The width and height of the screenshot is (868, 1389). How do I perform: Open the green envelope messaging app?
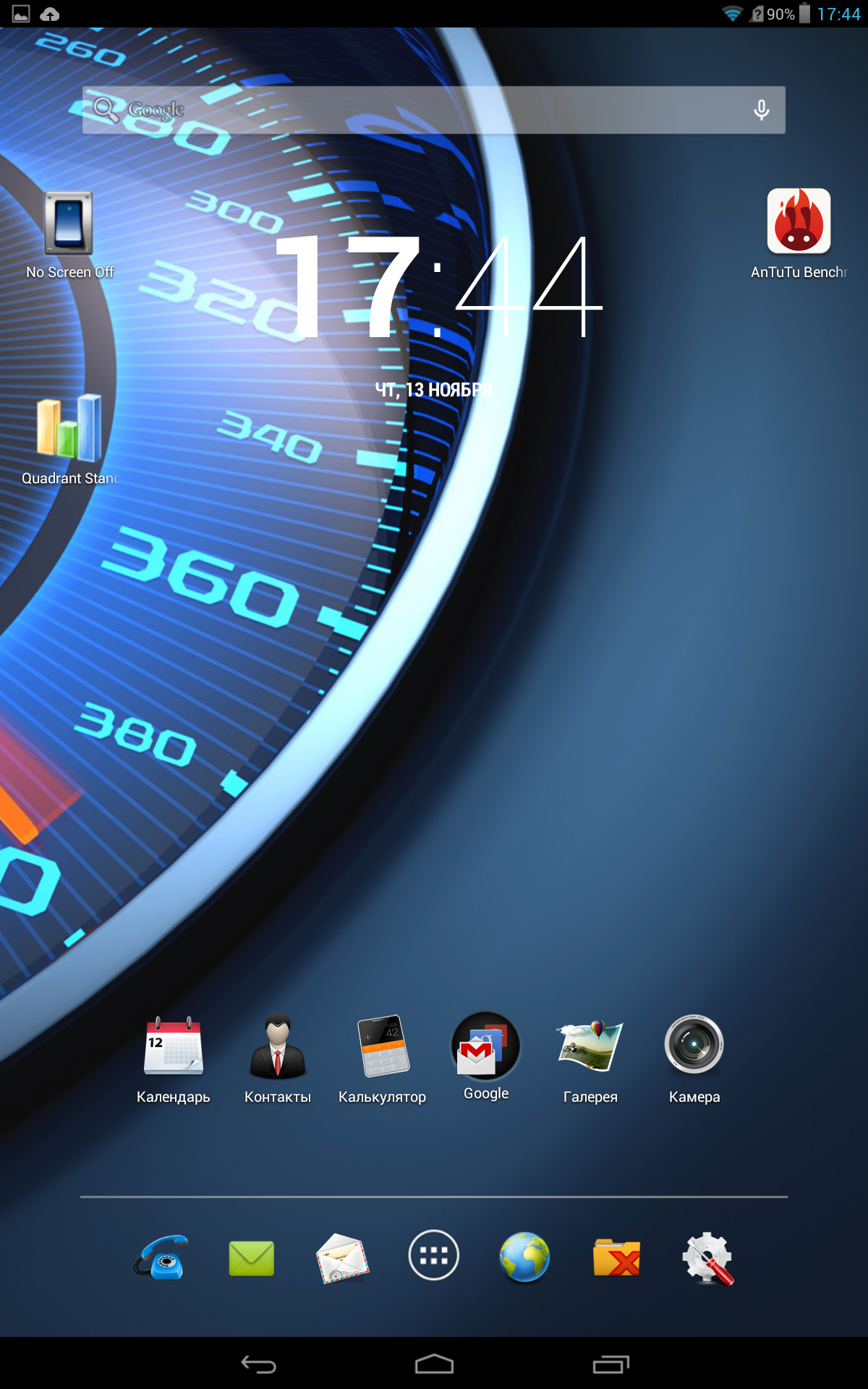coord(251,1257)
